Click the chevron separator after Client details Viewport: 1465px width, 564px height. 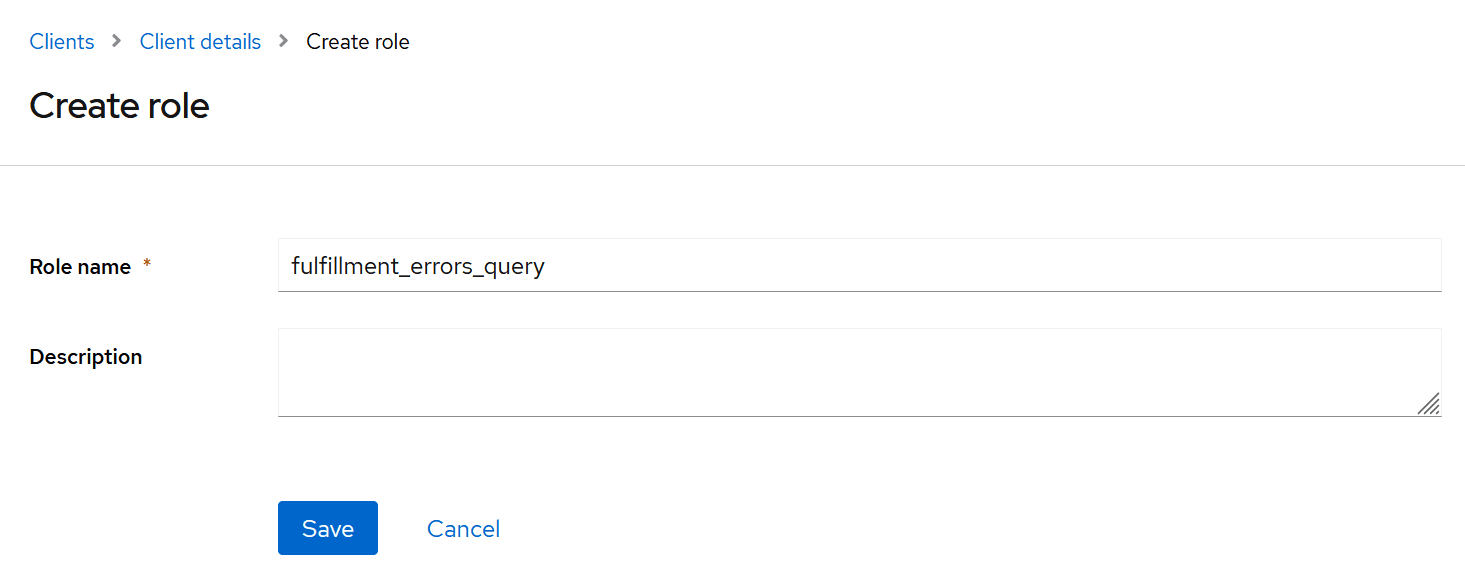(284, 41)
